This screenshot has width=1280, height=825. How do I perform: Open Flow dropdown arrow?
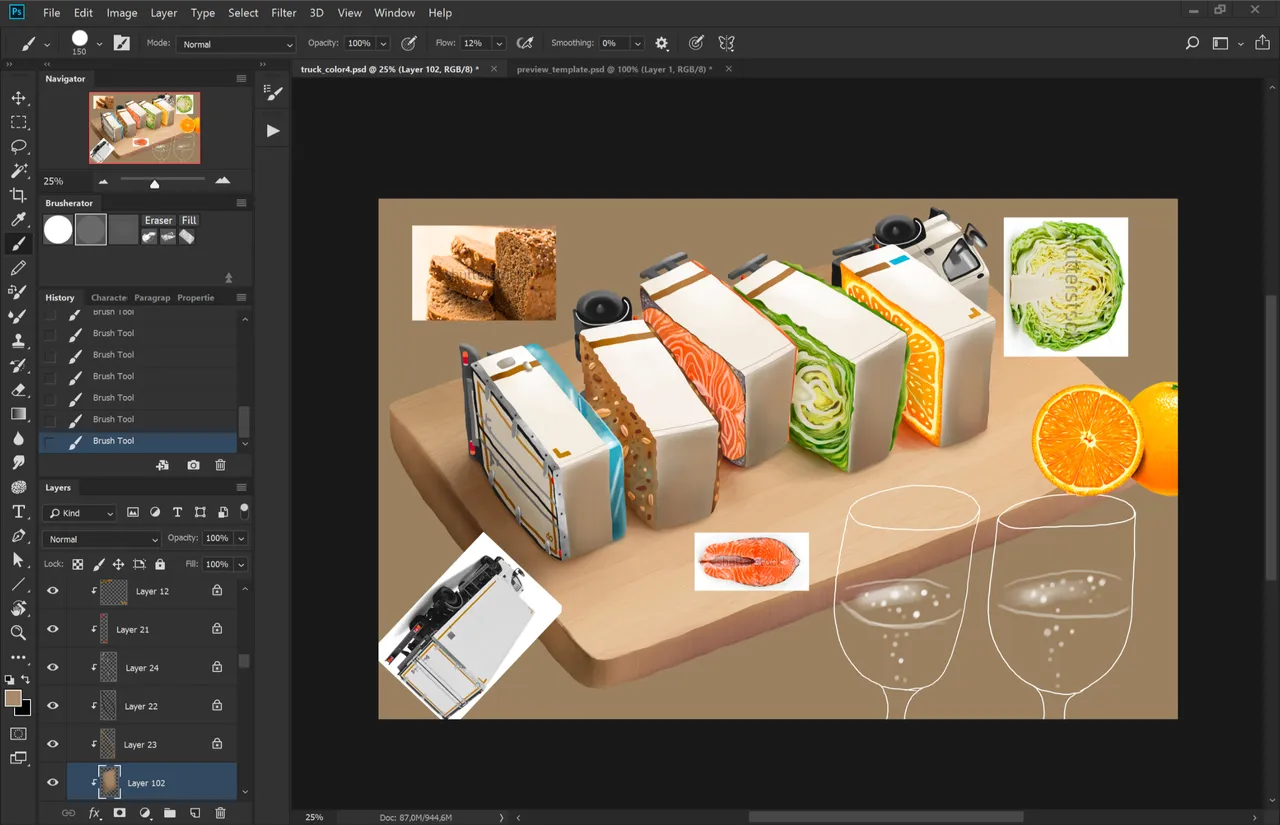tap(499, 44)
